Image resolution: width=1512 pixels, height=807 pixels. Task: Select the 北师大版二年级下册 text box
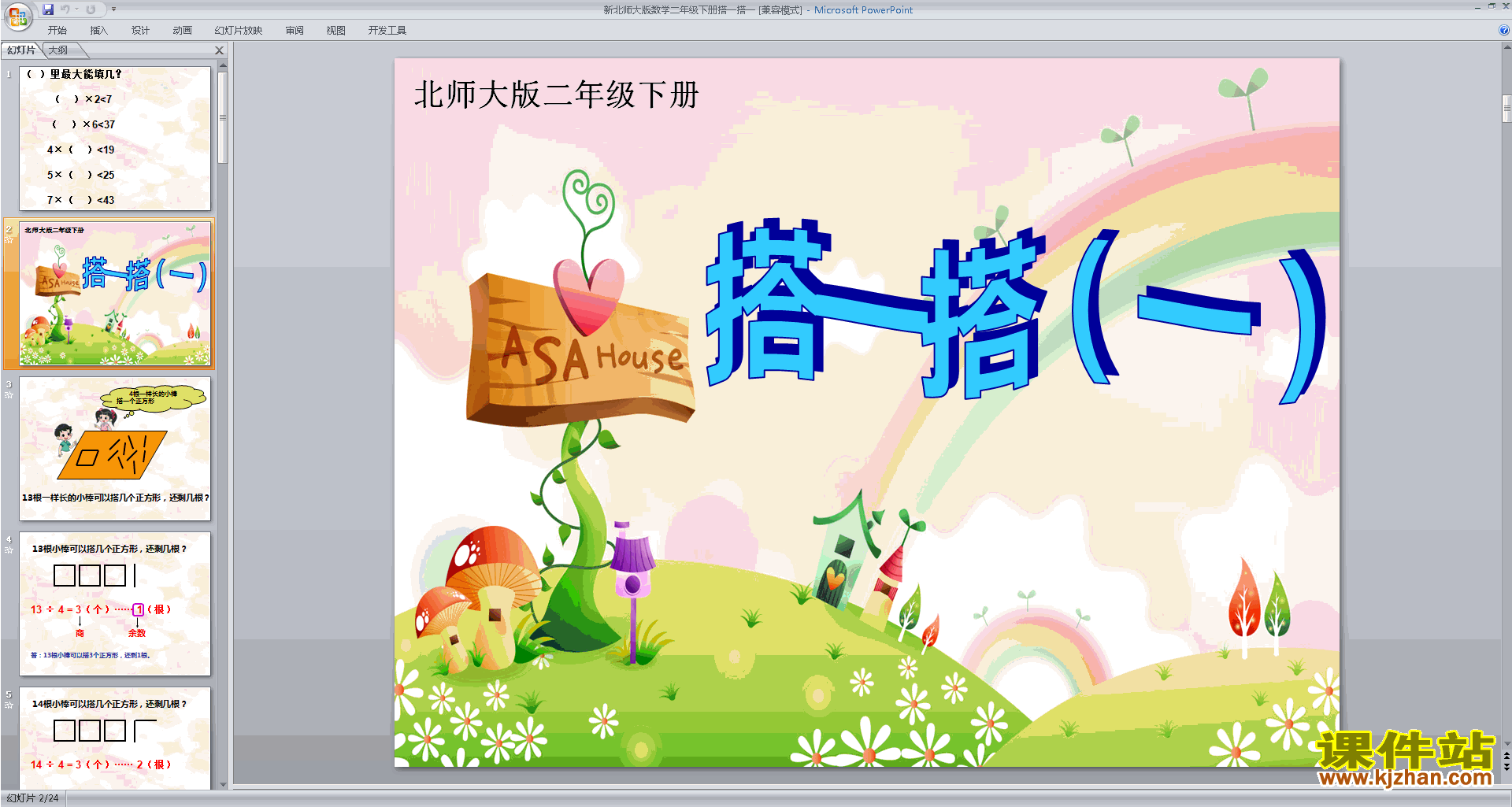coord(556,95)
